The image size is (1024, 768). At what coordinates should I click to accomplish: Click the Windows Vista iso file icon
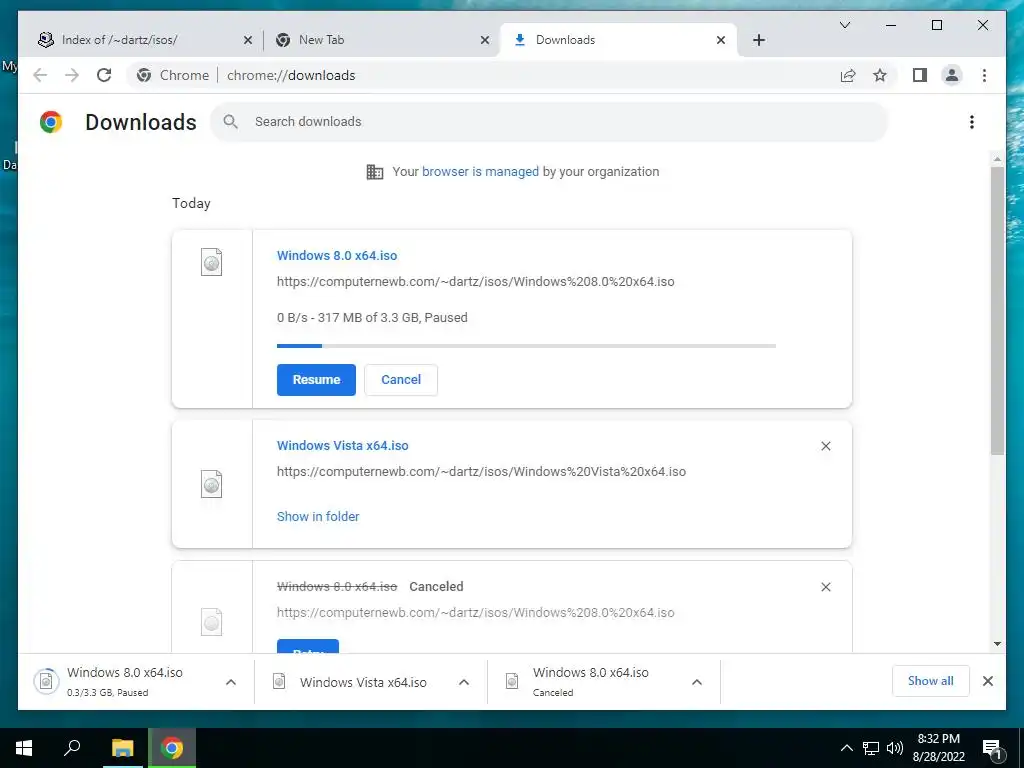click(x=212, y=484)
